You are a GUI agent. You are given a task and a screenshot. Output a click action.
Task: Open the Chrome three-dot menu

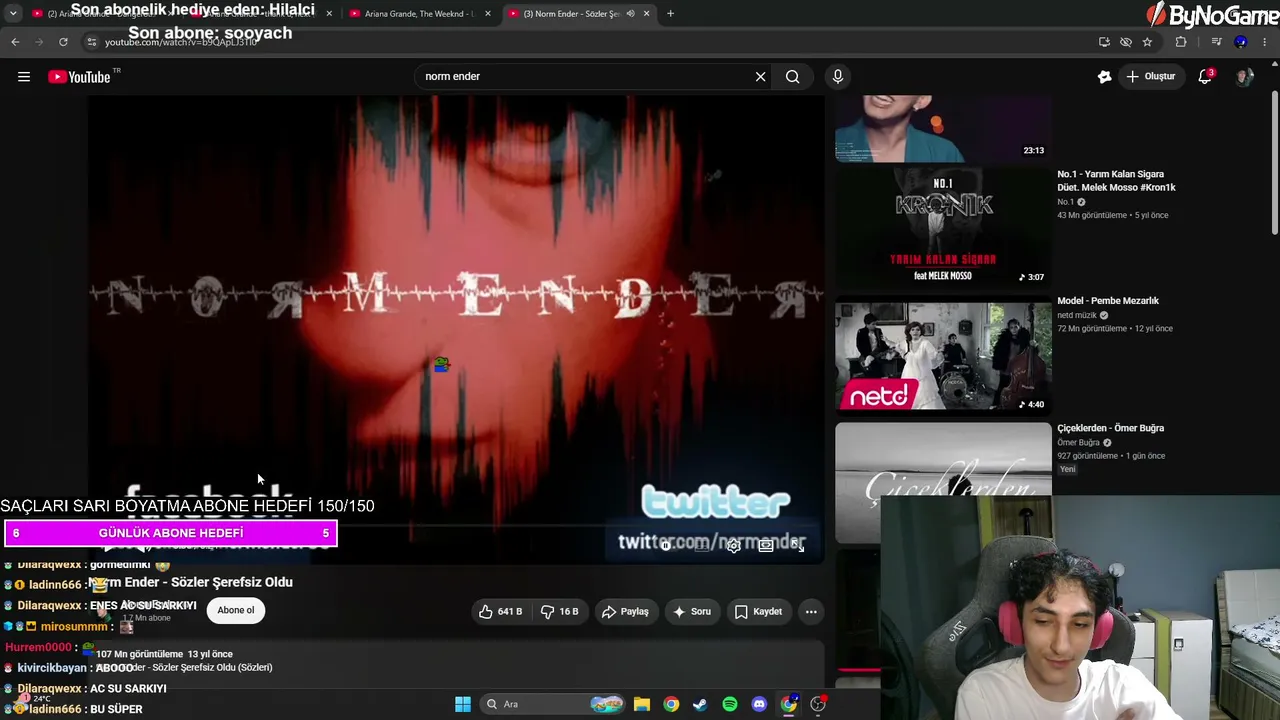click(1265, 42)
